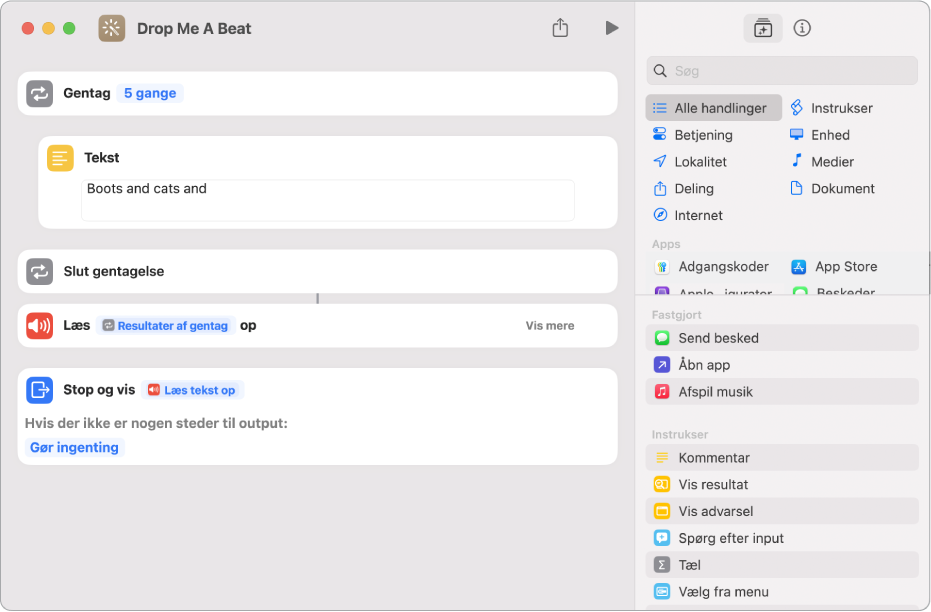Add the Send besked action
Image resolution: width=931 pixels, height=612 pixels.
point(782,338)
